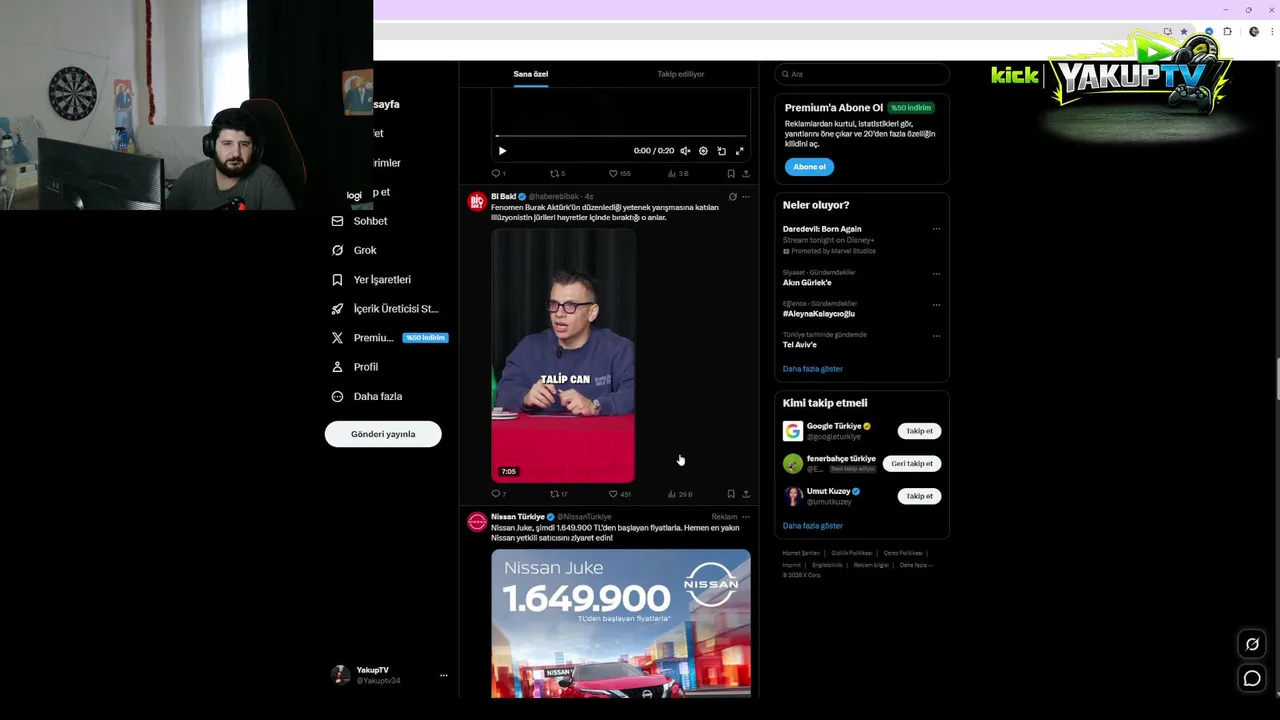Open Sohbet (messages) envelope icon in sidebar
The height and width of the screenshot is (720, 1280).
(x=337, y=221)
